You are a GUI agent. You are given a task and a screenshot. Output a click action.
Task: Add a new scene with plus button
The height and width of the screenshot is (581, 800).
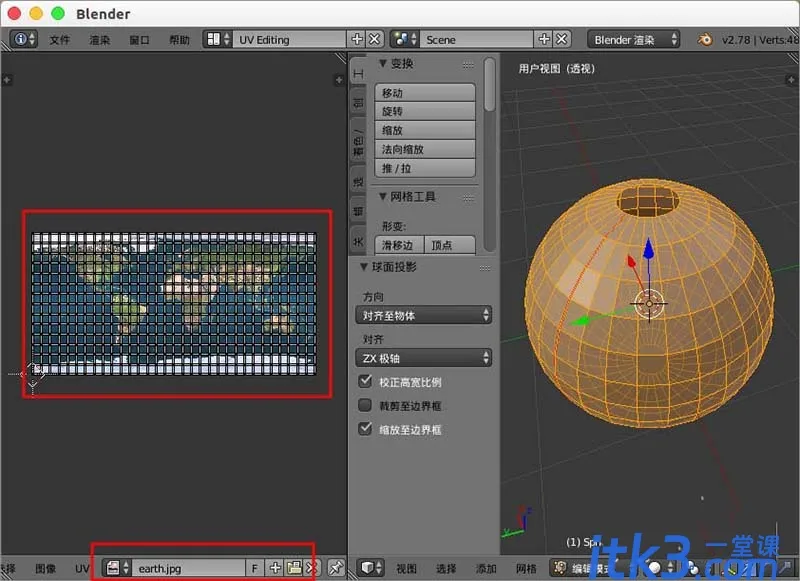coord(544,39)
